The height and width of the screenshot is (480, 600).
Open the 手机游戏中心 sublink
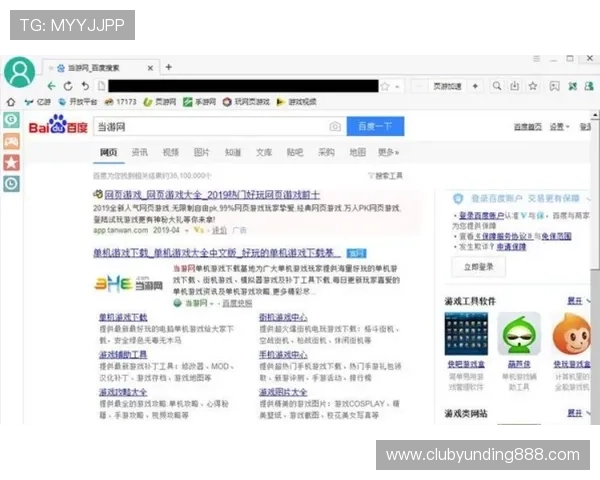point(283,355)
